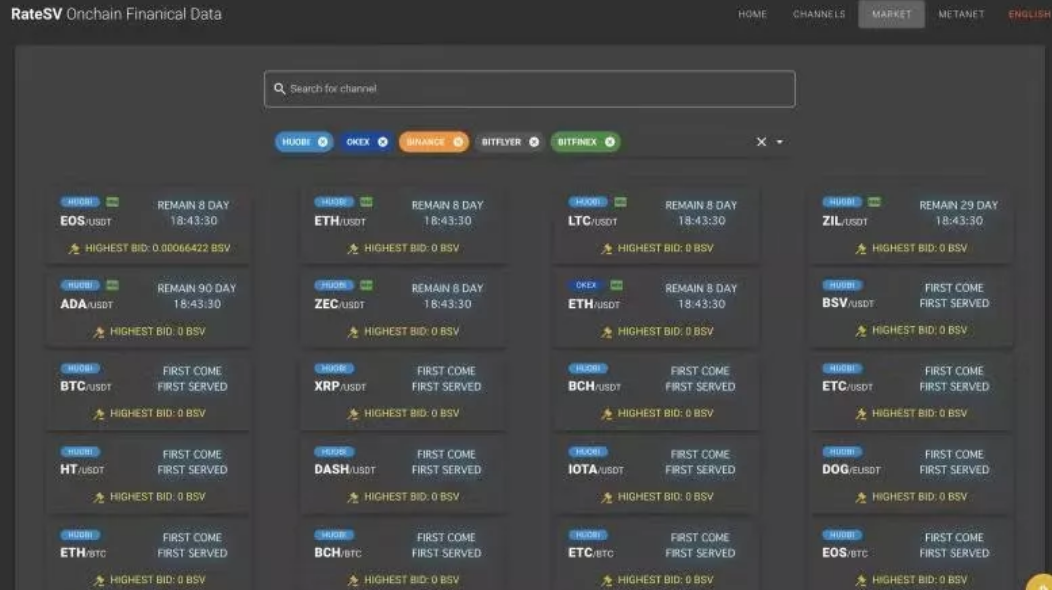1052x590 pixels.
Task: Click the HUOBI tag on BTC/USDT card
Action: [80, 368]
